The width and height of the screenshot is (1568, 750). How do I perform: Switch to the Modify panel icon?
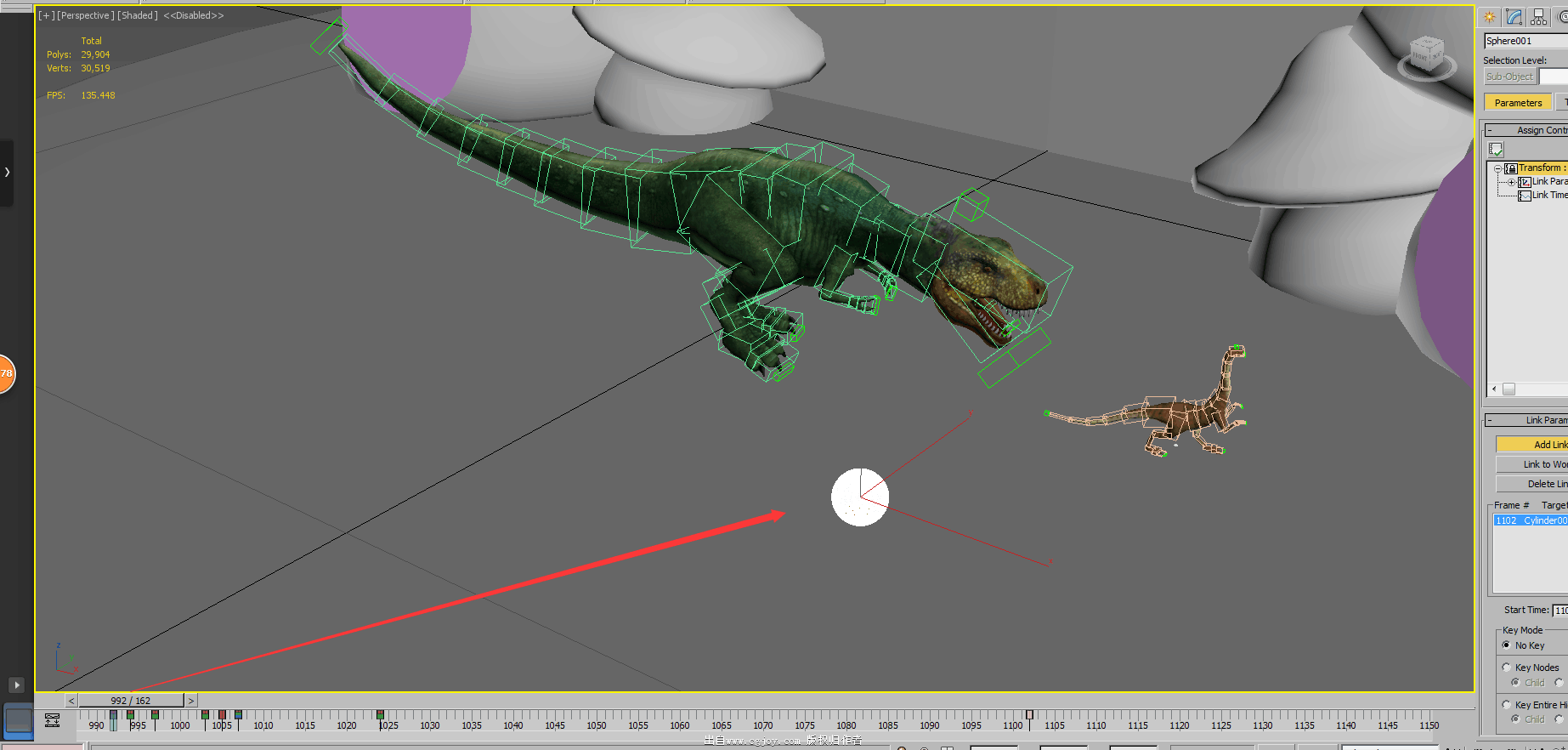(x=1514, y=17)
